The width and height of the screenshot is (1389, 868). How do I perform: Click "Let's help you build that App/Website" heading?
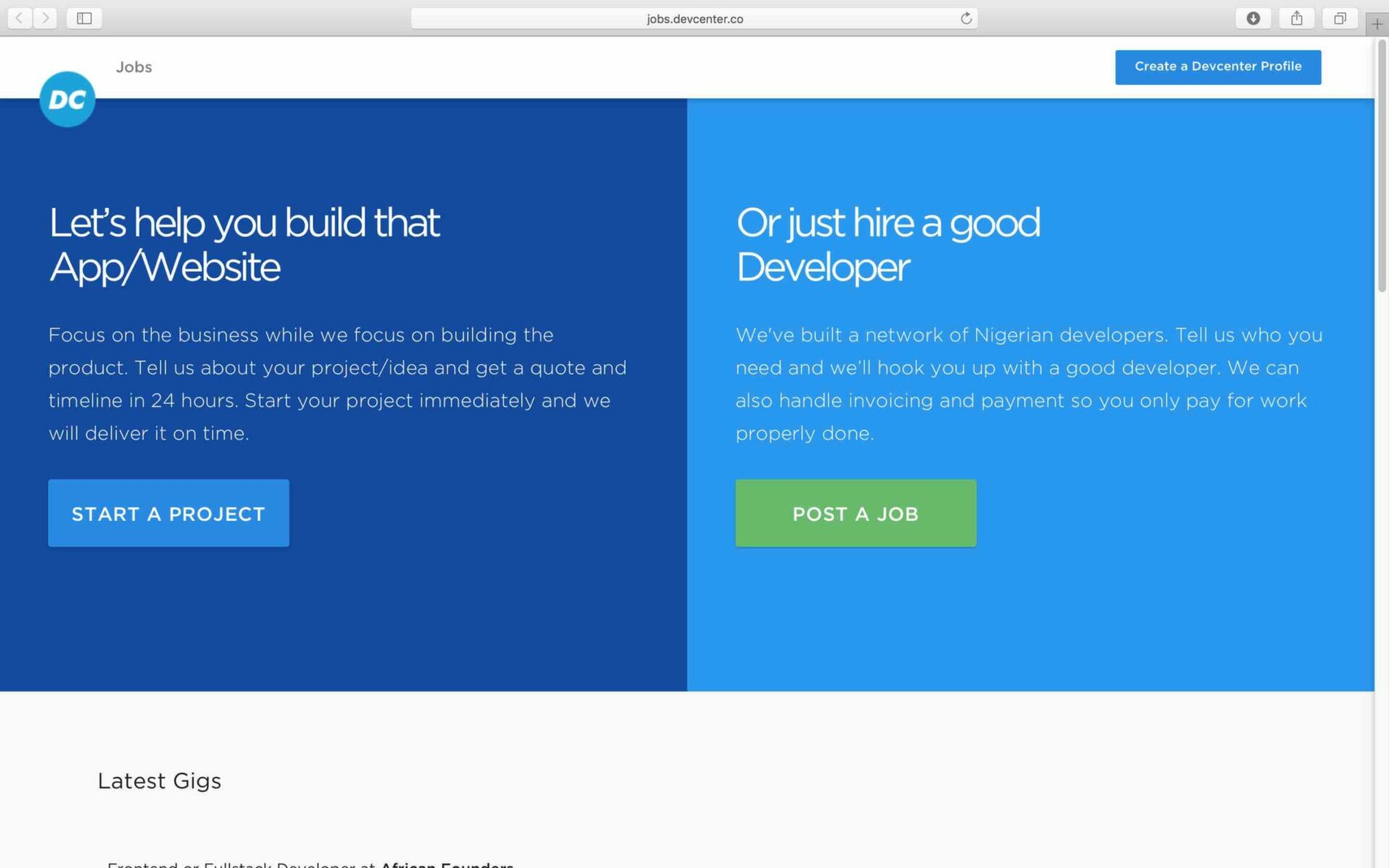tap(245, 245)
